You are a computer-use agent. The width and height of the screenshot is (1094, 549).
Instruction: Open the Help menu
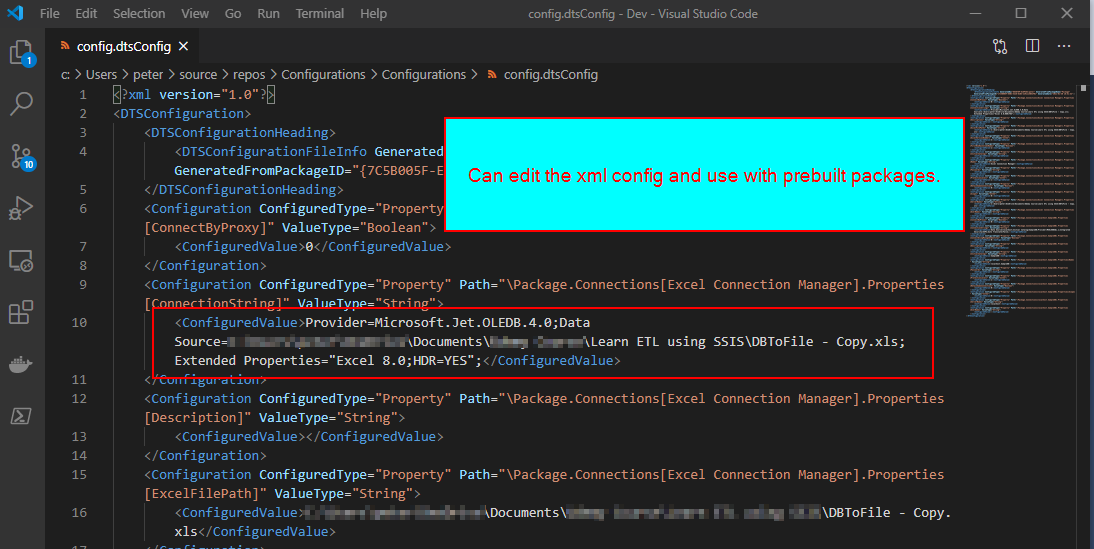pyautogui.click(x=373, y=13)
